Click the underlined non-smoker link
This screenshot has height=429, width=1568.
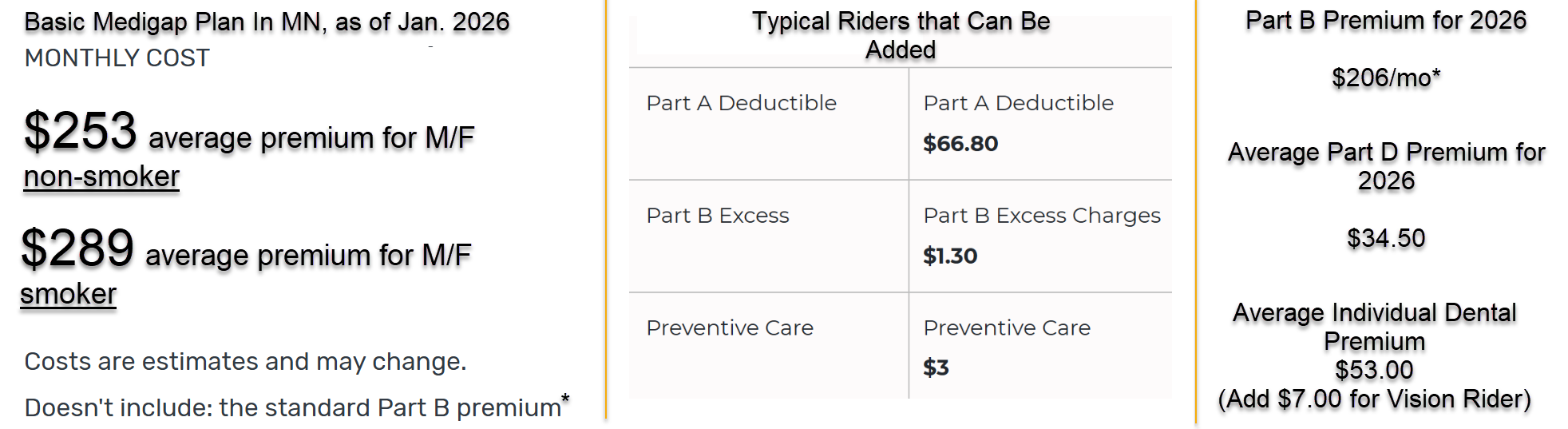pyautogui.click(x=101, y=177)
